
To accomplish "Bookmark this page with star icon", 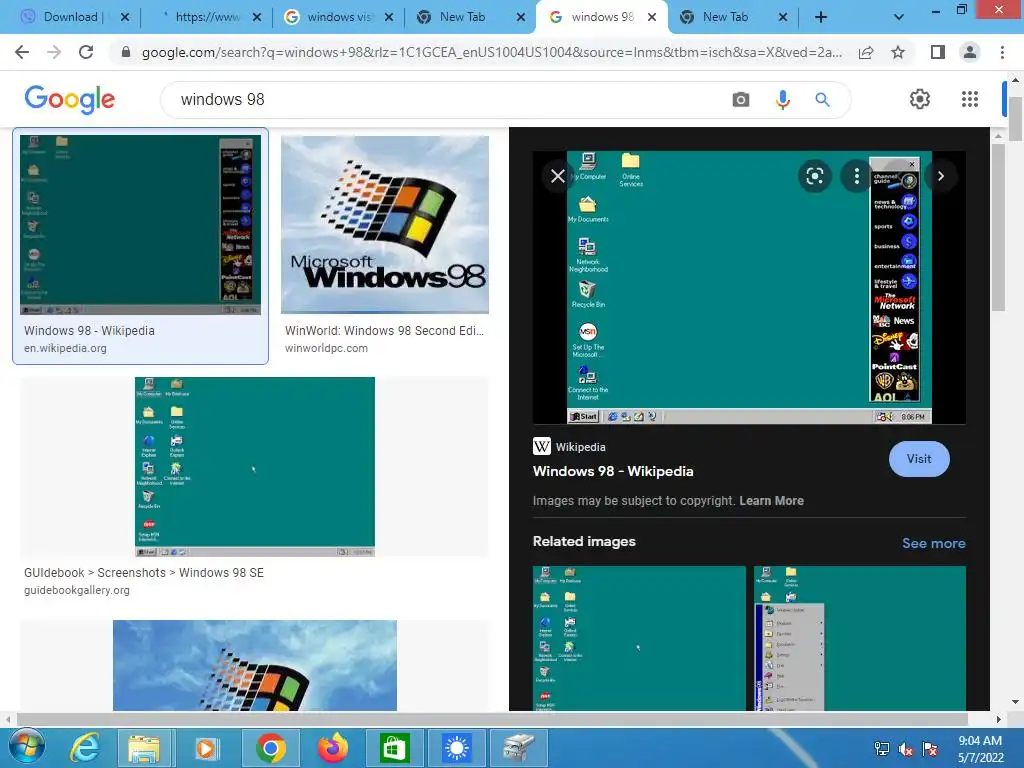I will [898, 52].
